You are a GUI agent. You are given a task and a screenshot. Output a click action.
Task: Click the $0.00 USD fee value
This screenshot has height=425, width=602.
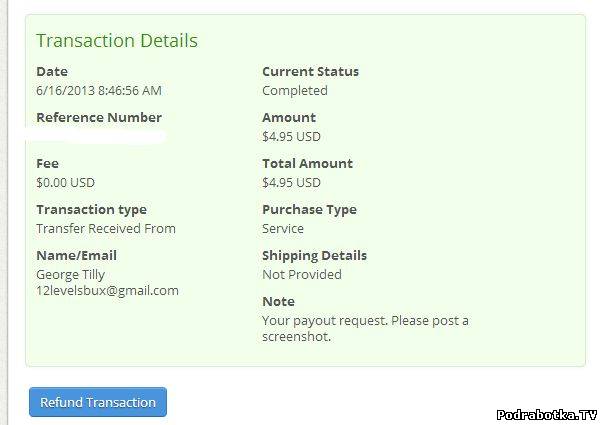point(65,182)
